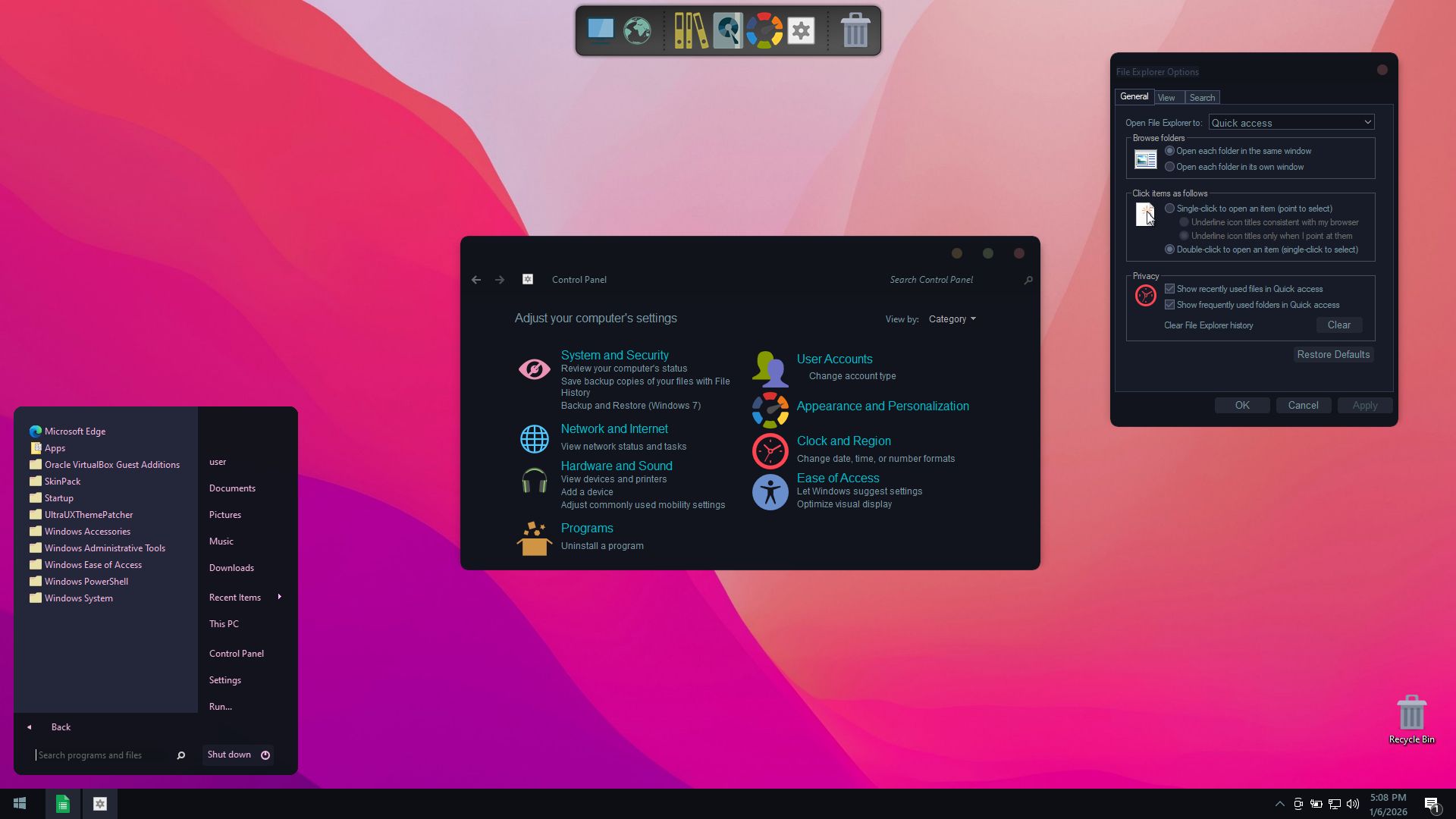The image size is (1456, 819).
Task: Uncheck Show recently used files in Quick access
Action: click(x=1169, y=289)
